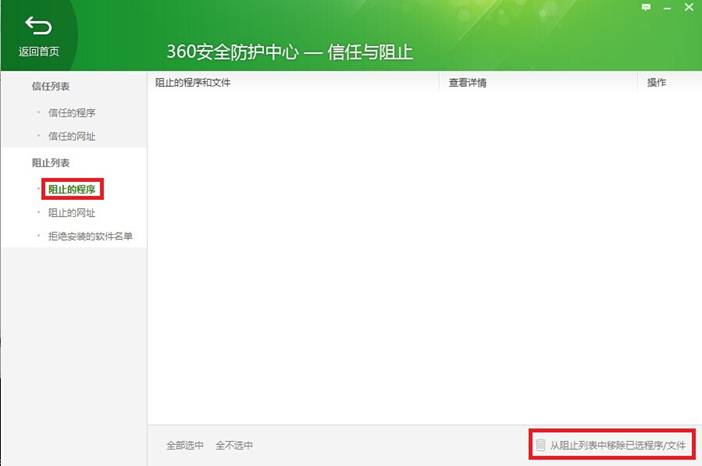Viewport: 702px width, 466px height.
Task: Click the 查看详情 column header
Action: click(467, 83)
